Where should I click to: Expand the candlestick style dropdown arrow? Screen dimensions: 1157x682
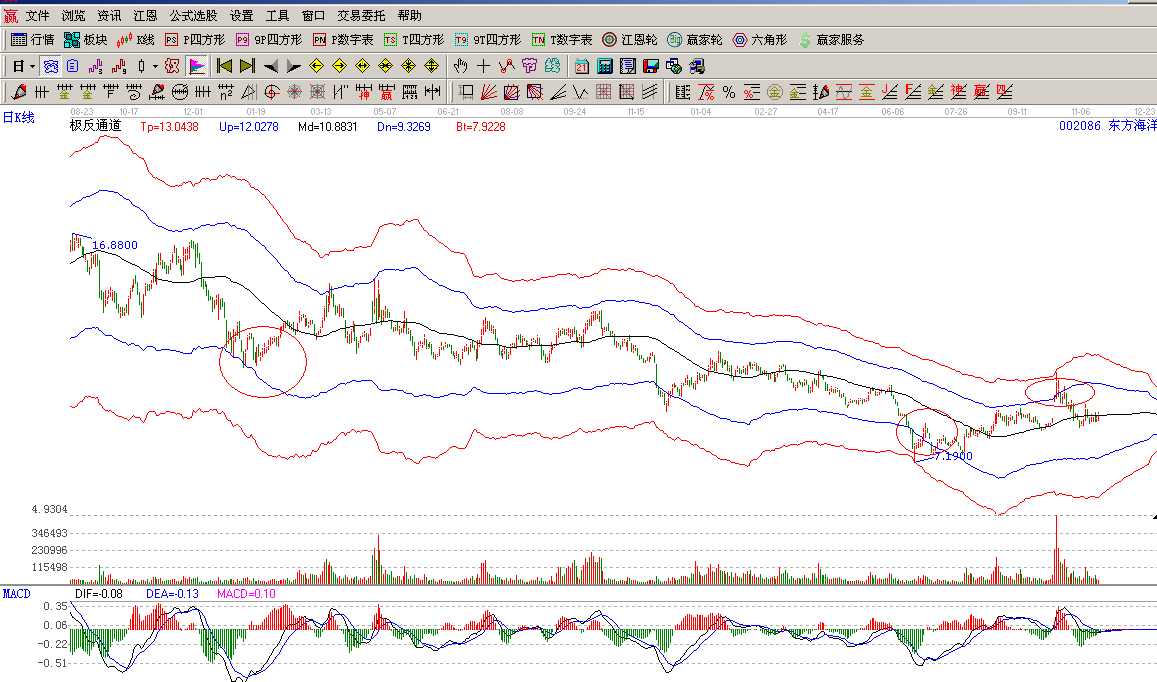153,66
